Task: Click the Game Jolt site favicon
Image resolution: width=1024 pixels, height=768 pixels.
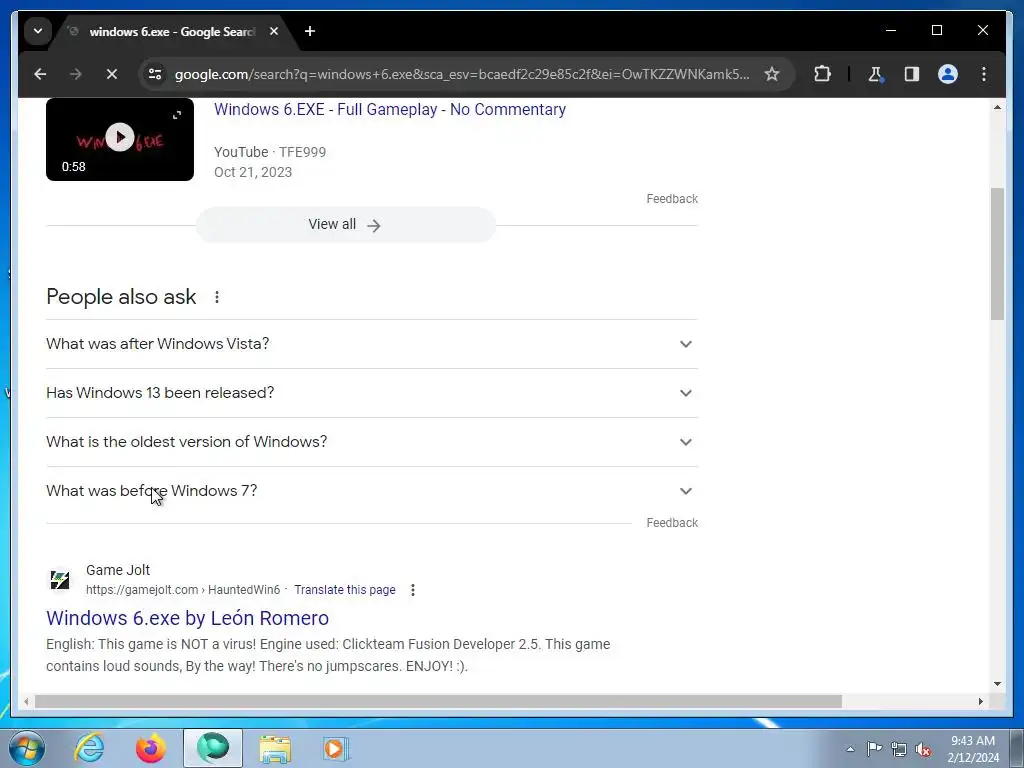Action: point(60,579)
